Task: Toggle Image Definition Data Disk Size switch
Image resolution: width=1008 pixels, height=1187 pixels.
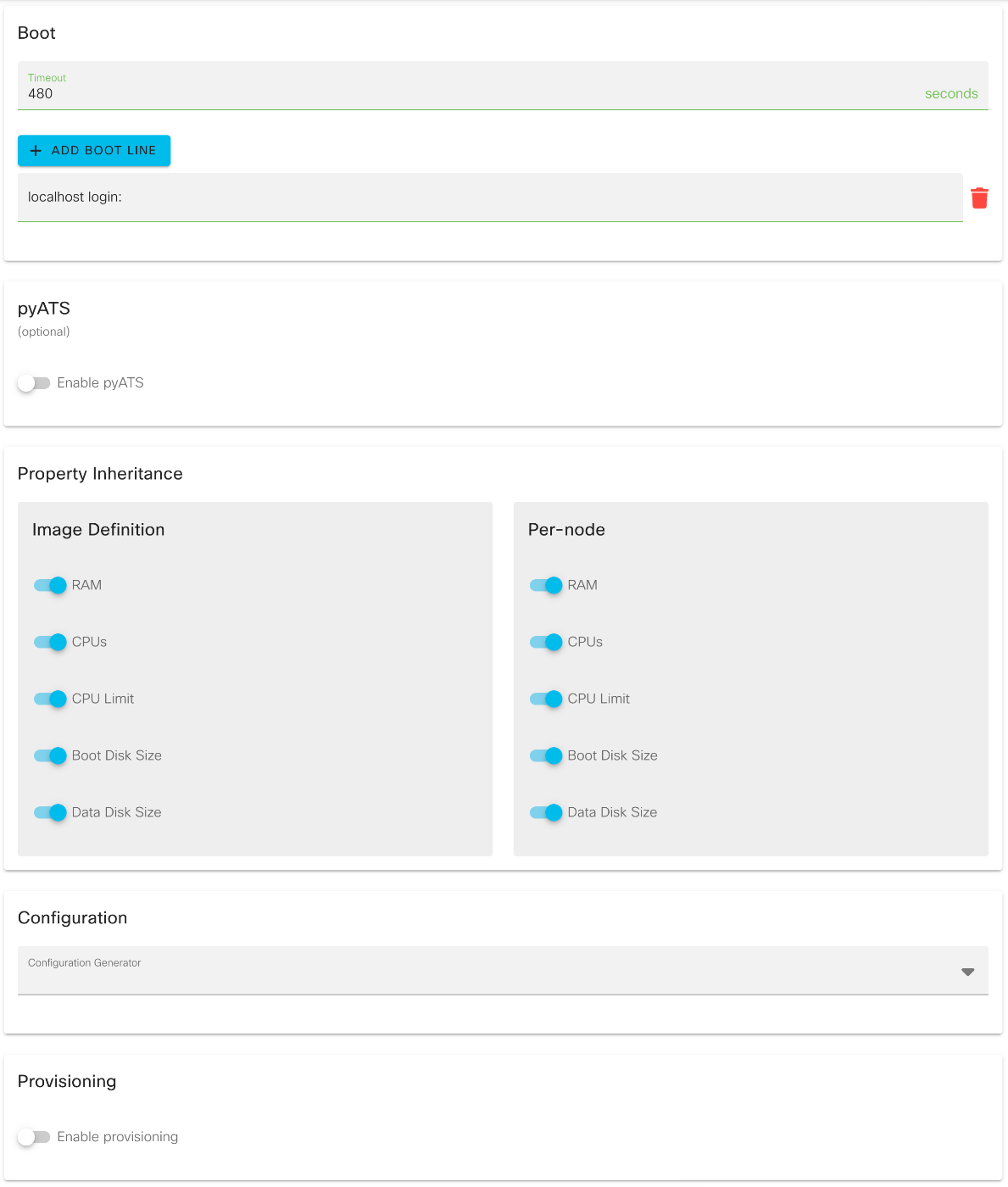Action: [x=50, y=812]
